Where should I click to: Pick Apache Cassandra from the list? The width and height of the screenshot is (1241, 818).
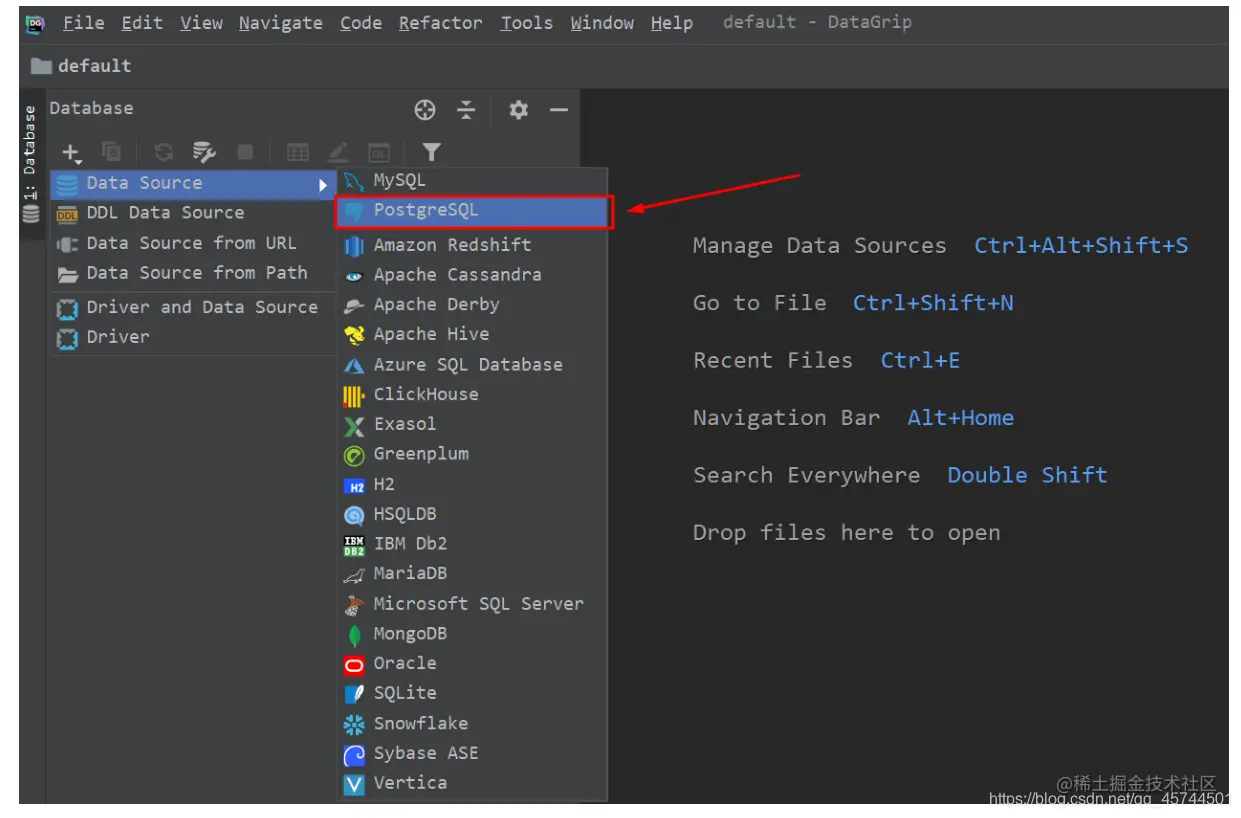click(x=472, y=275)
